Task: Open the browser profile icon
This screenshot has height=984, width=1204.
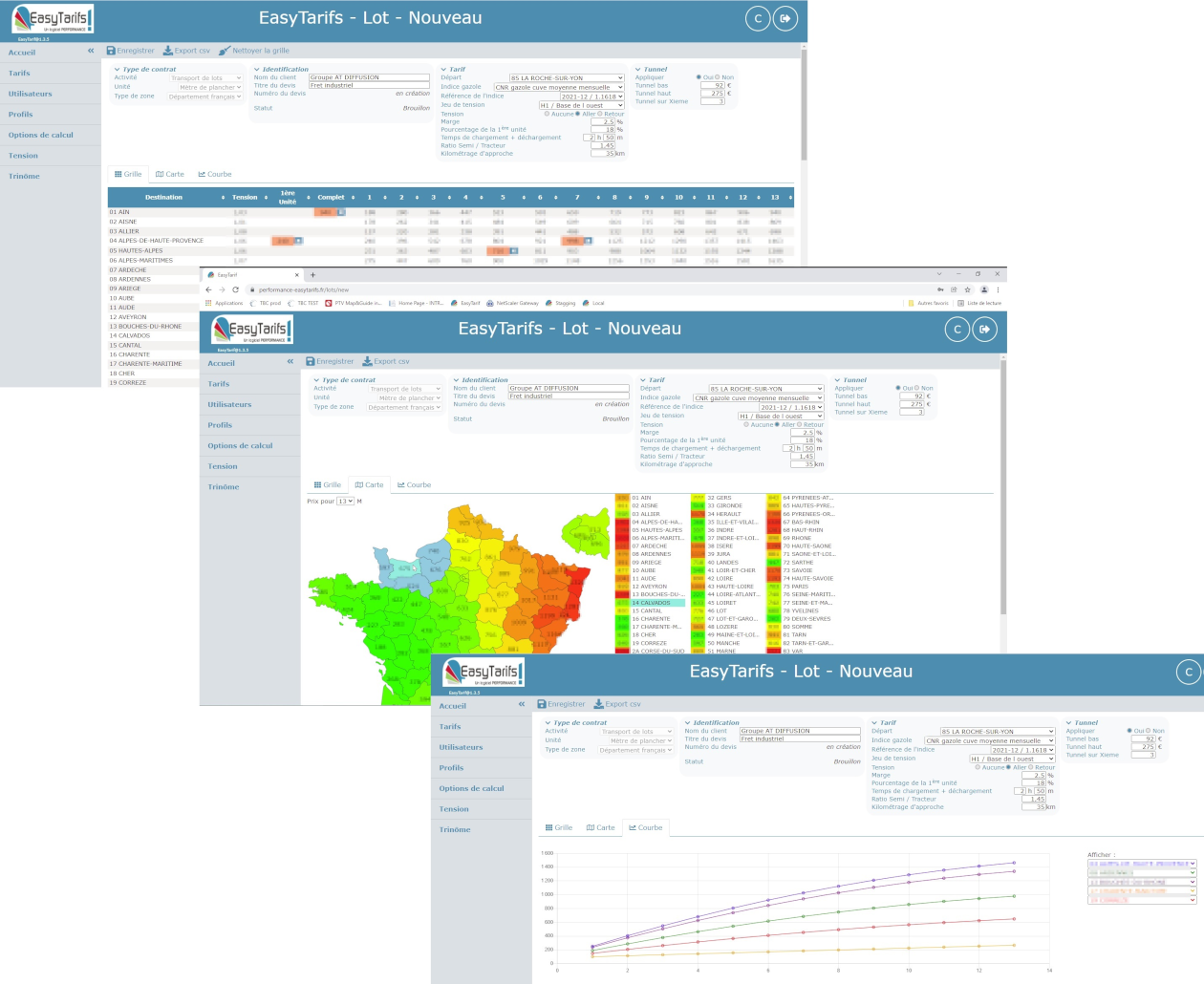Action: pyautogui.click(x=983, y=289)
